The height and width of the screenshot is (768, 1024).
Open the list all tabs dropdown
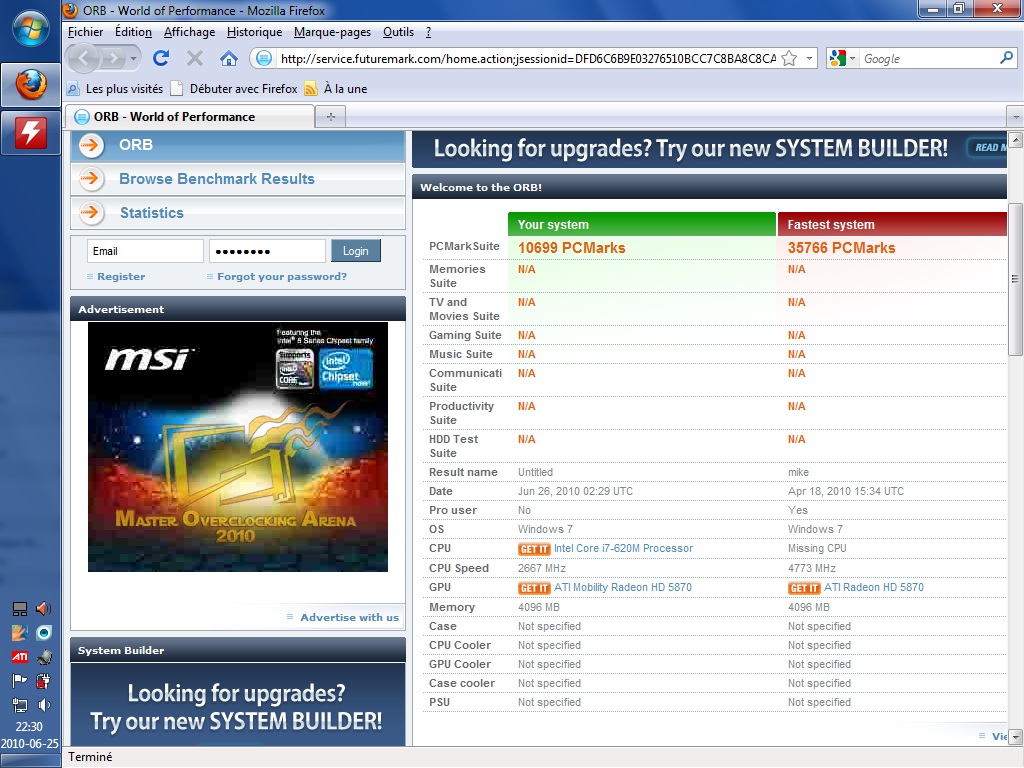pos(1015,117)
